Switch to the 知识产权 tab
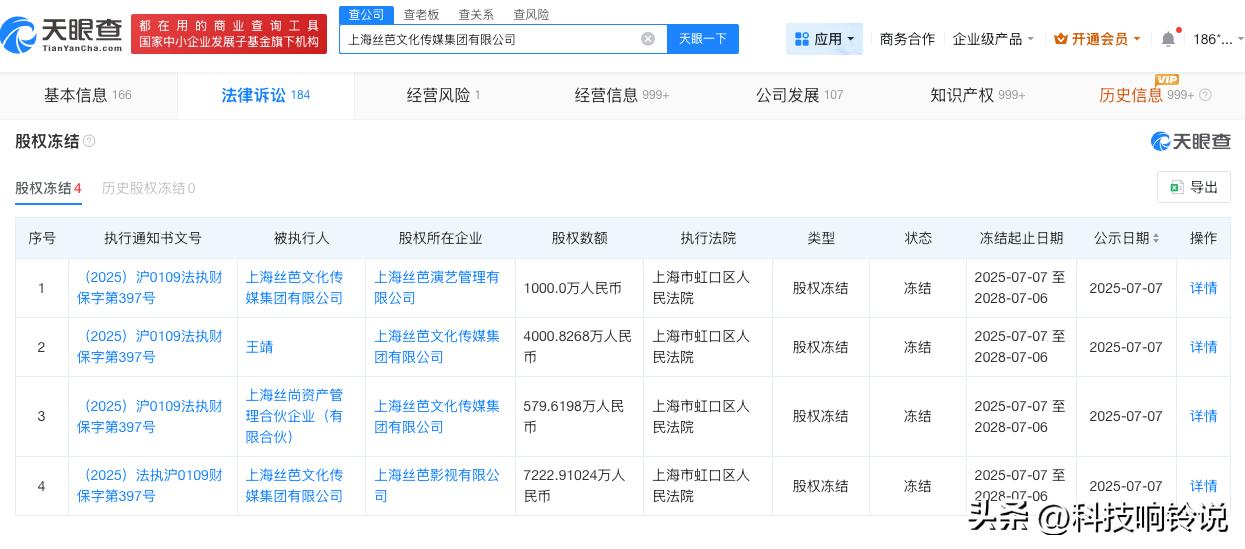This screenshot has width=1245, height=549. coord(977,95)
